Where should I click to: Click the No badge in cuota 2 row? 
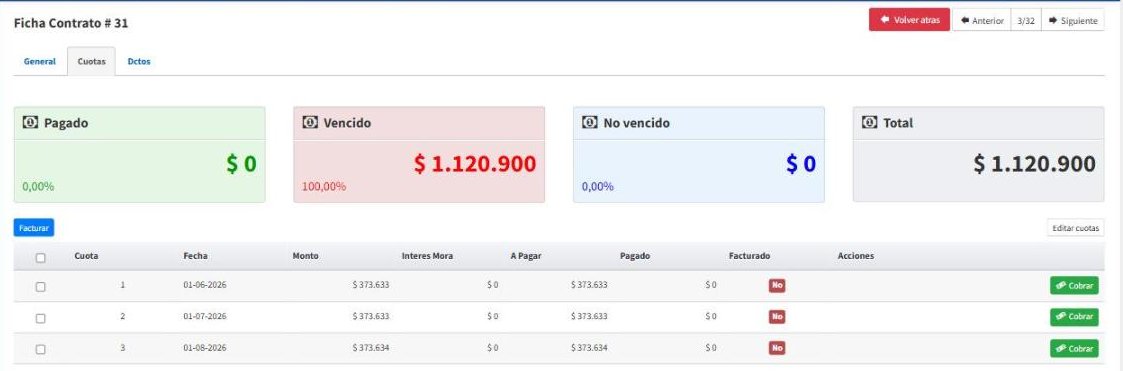(777, 317)
